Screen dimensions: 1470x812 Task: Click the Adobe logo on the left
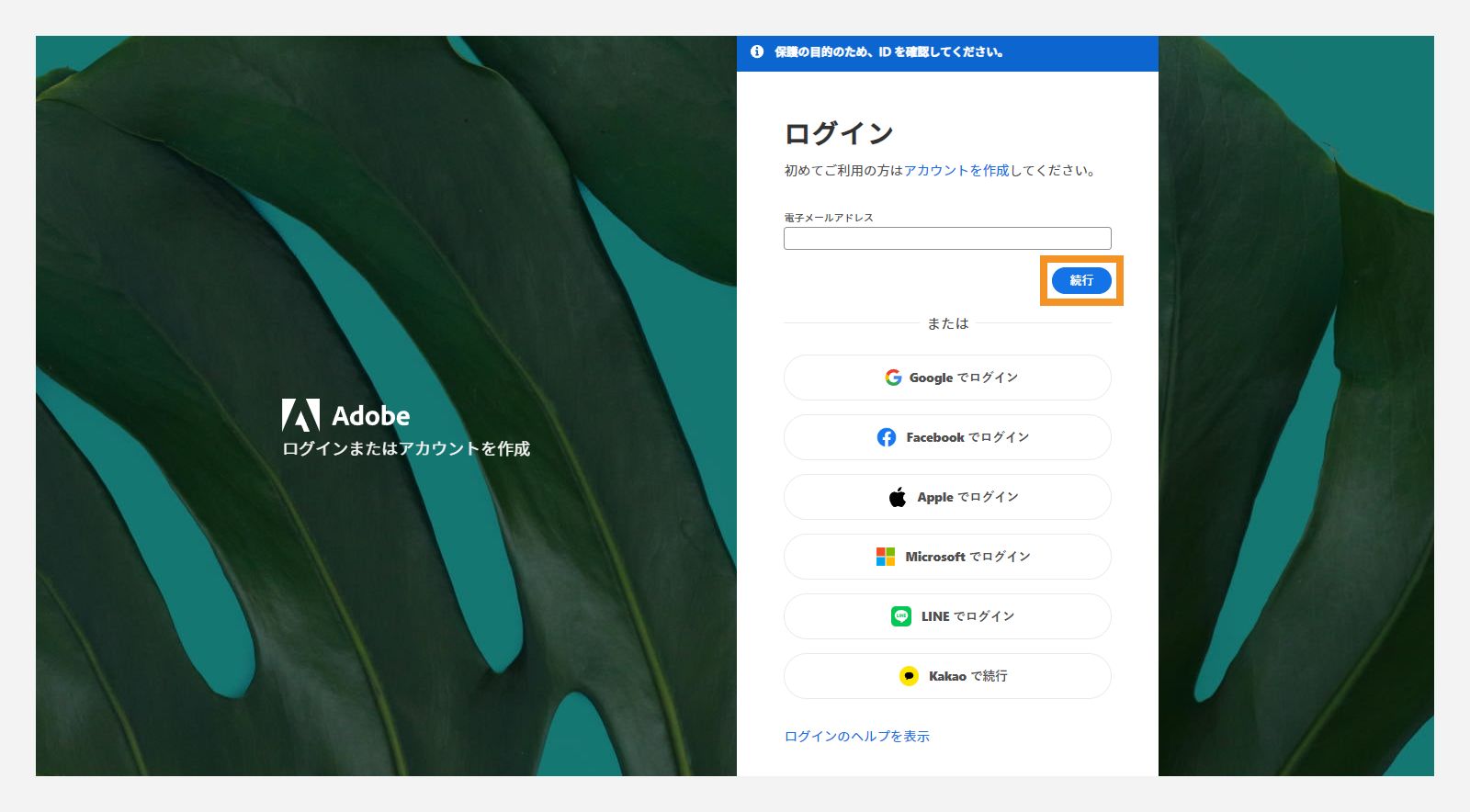pyautogui.click(x=345, y=415)
